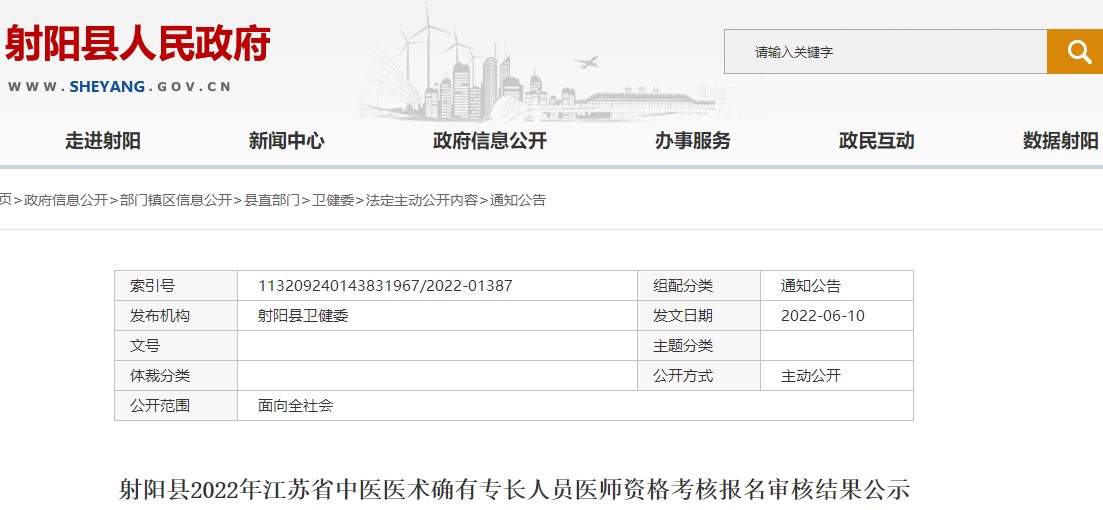Click the orange search magnifier icon
This screenshot has width=1103, height=510.
pos(1076,52)
